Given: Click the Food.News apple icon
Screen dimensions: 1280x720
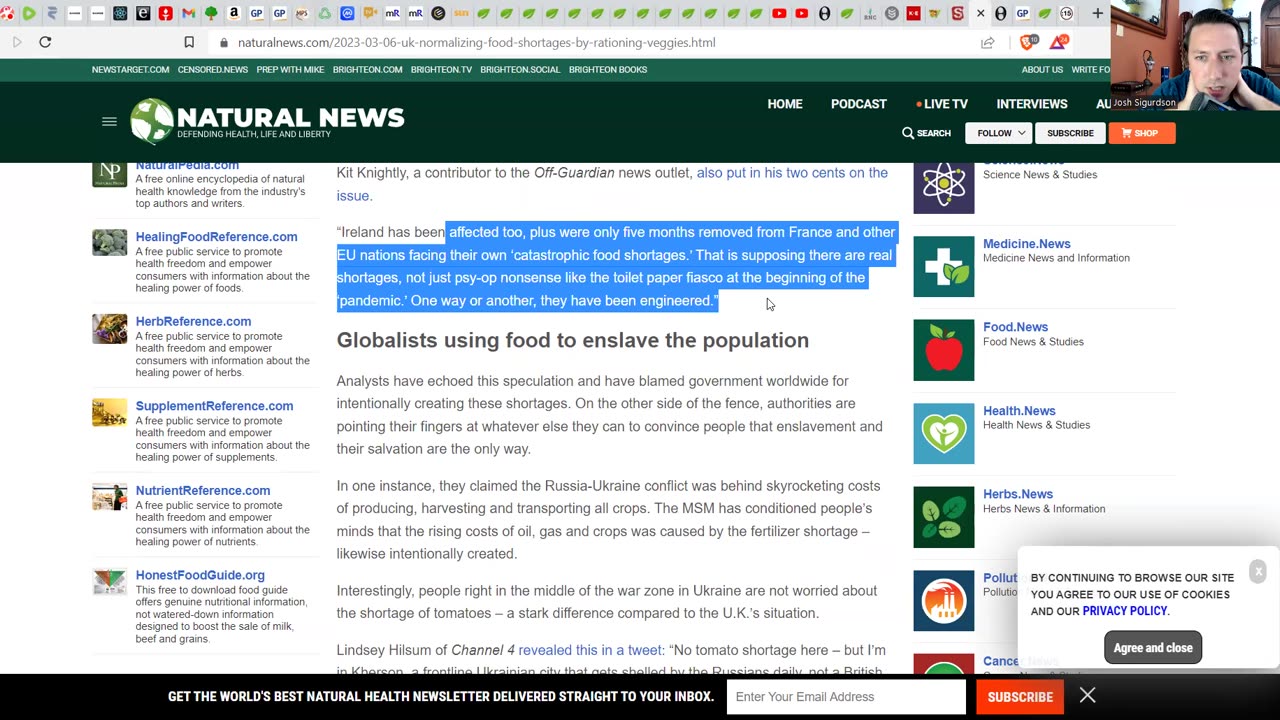Looking at the screenshot, I should pyautogui.click(x=943, y=349).
